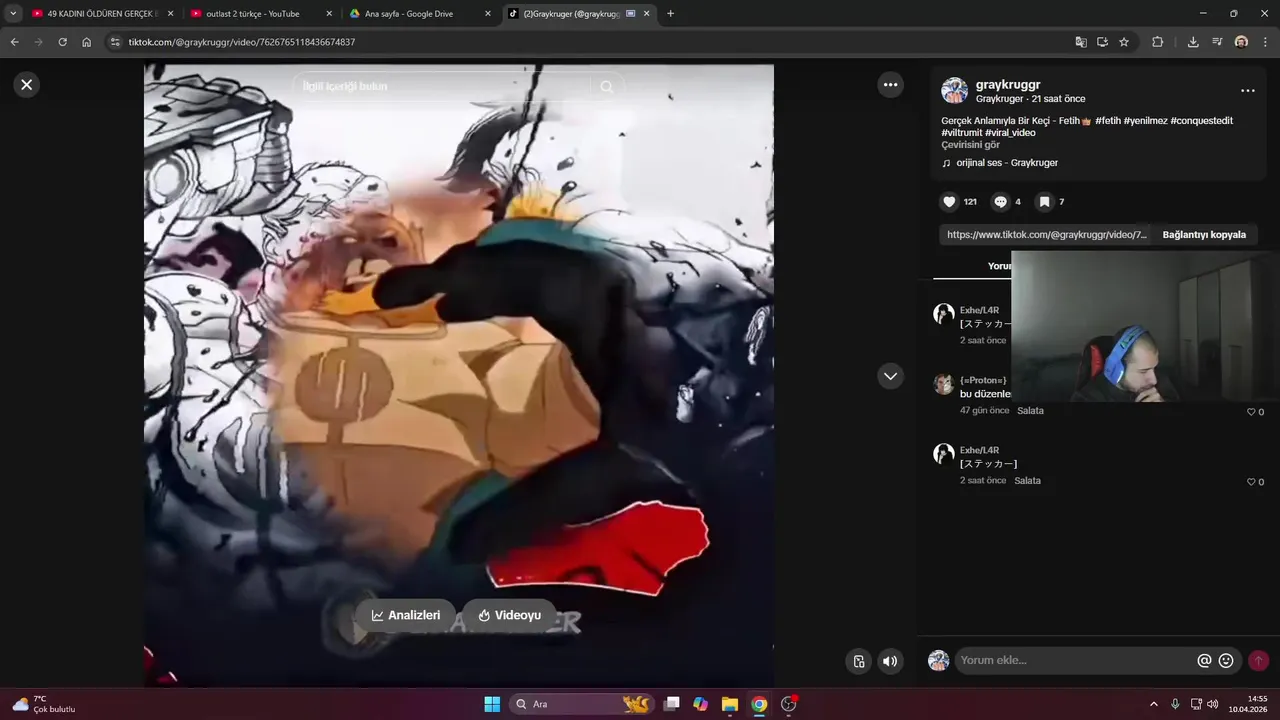Open Chrome extensions puzzle icon
The width and height of the screenshot is (1280, 720).
pos(1158,42)
